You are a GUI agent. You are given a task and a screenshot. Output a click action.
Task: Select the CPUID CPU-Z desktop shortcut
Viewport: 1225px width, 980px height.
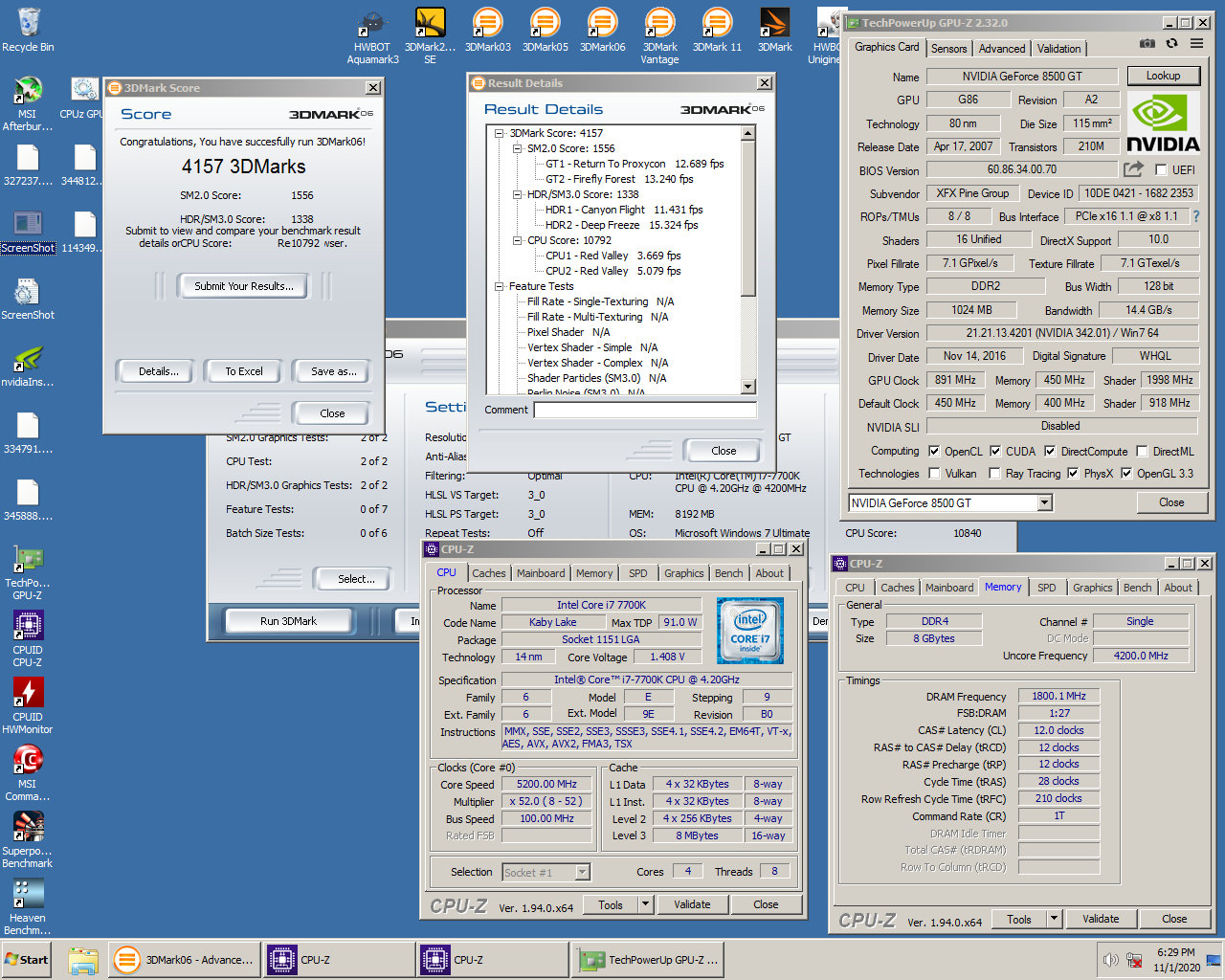click(28, 640)
